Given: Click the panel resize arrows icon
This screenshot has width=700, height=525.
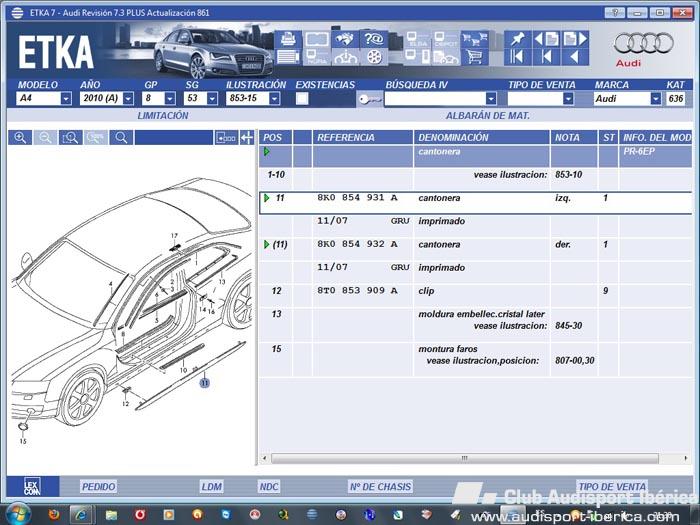Looking at the screenshot, I should pos(247,137).
